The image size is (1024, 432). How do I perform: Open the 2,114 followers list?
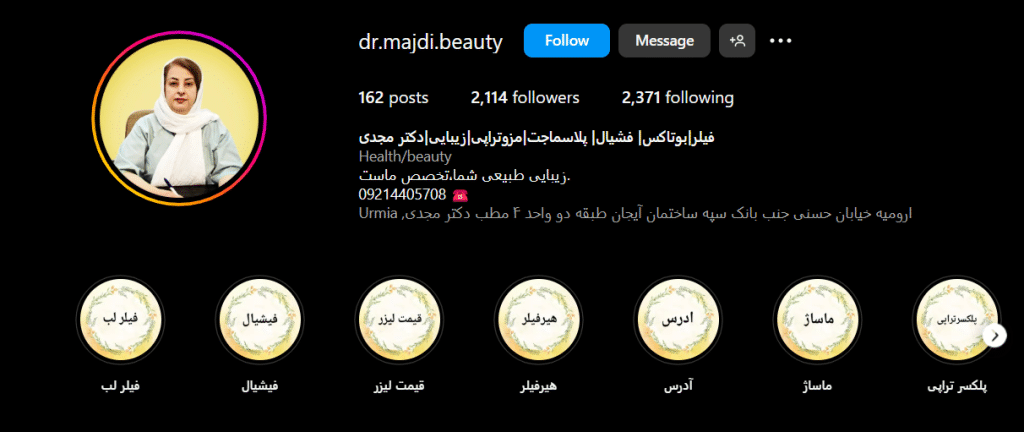(x=525, y=98)
